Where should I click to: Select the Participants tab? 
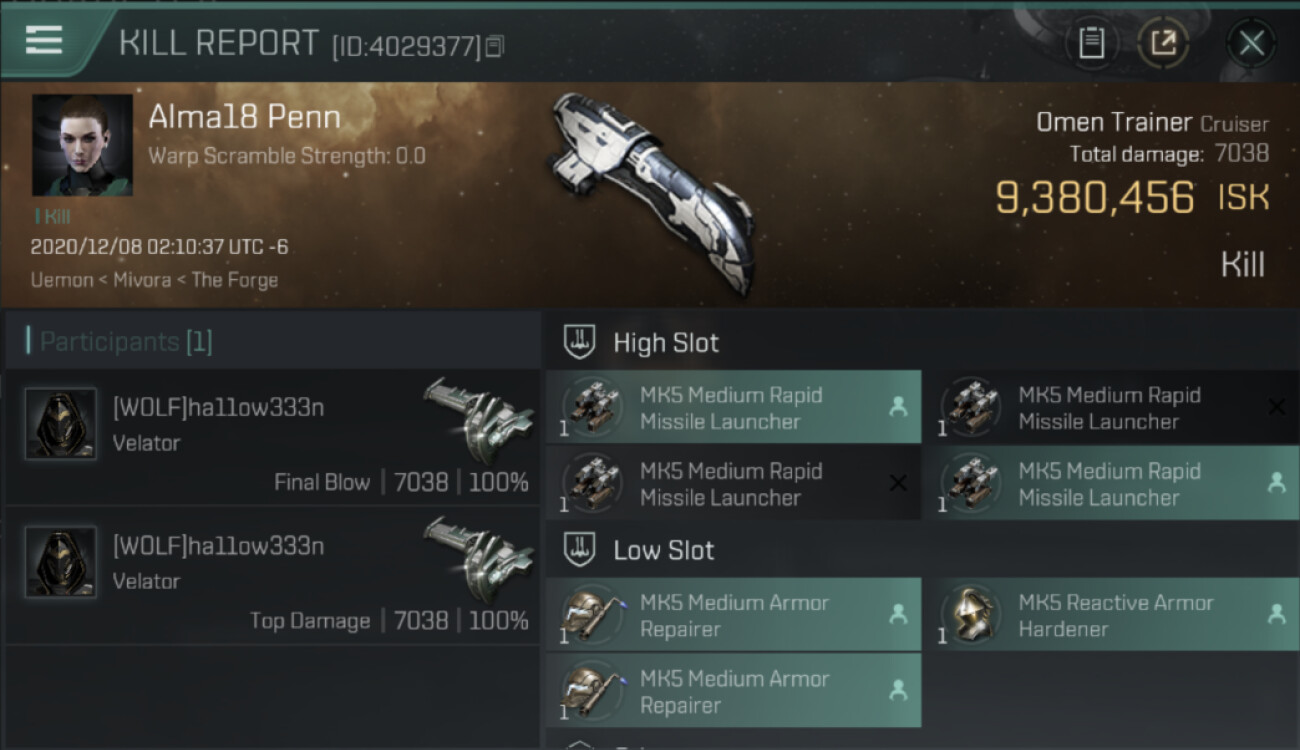pos(125,342)
